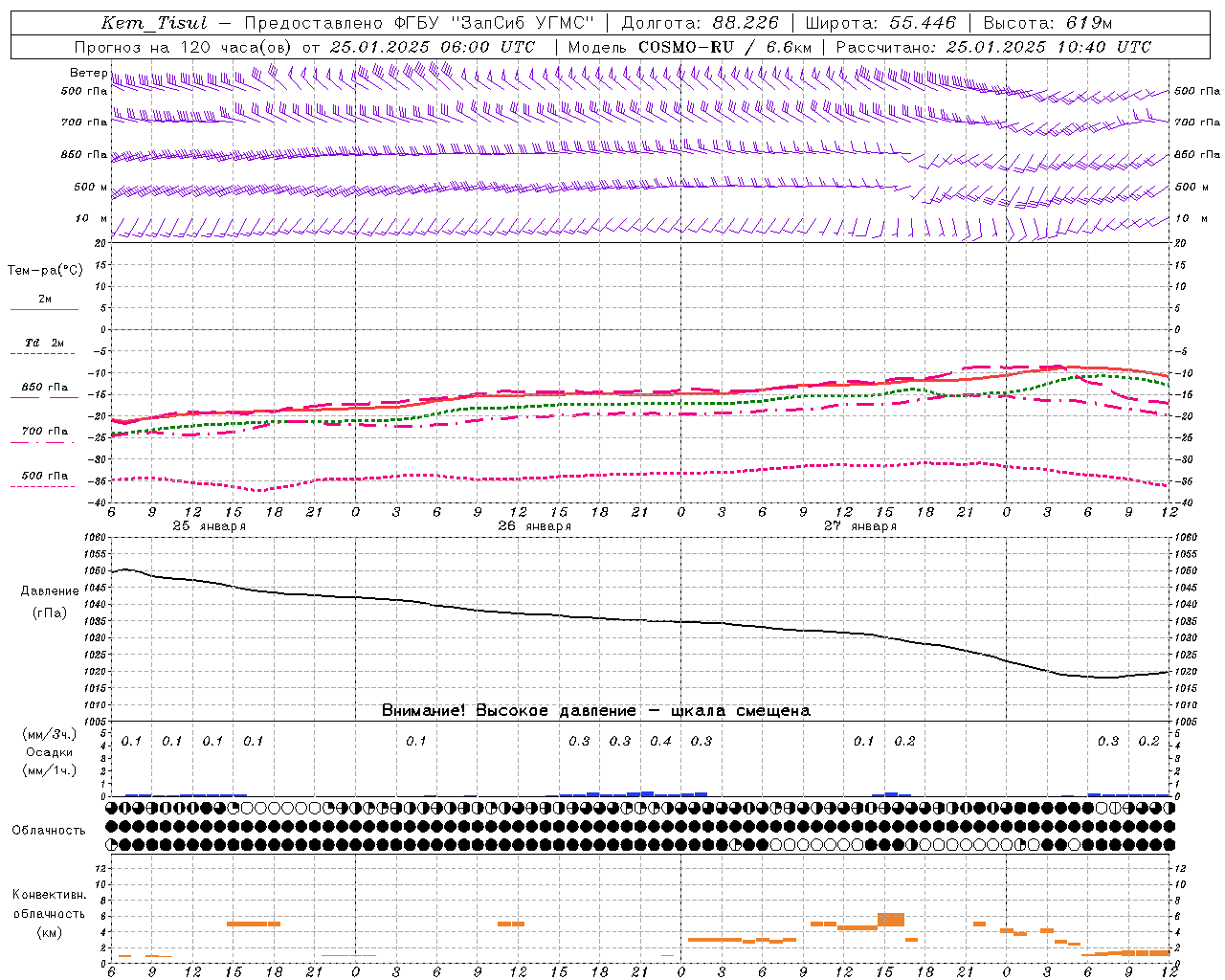Click the "Td 2м" dew point legend entry

click(x=45, y=343)
